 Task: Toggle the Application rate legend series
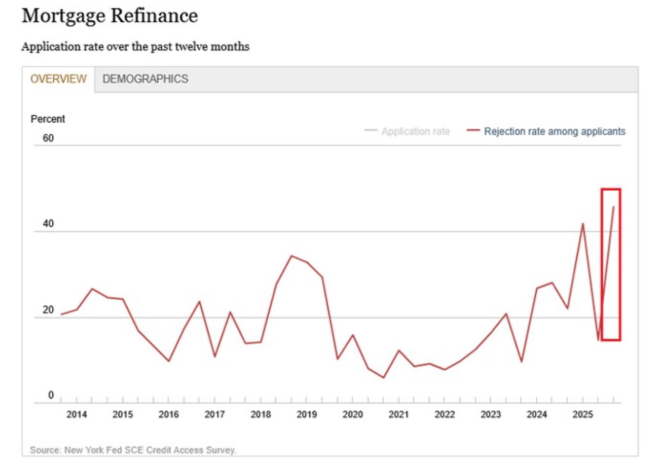(415, 131)
